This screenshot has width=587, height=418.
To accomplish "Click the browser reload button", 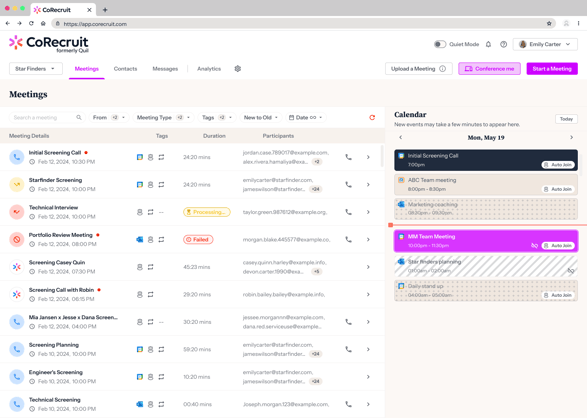I will (31, 23).
